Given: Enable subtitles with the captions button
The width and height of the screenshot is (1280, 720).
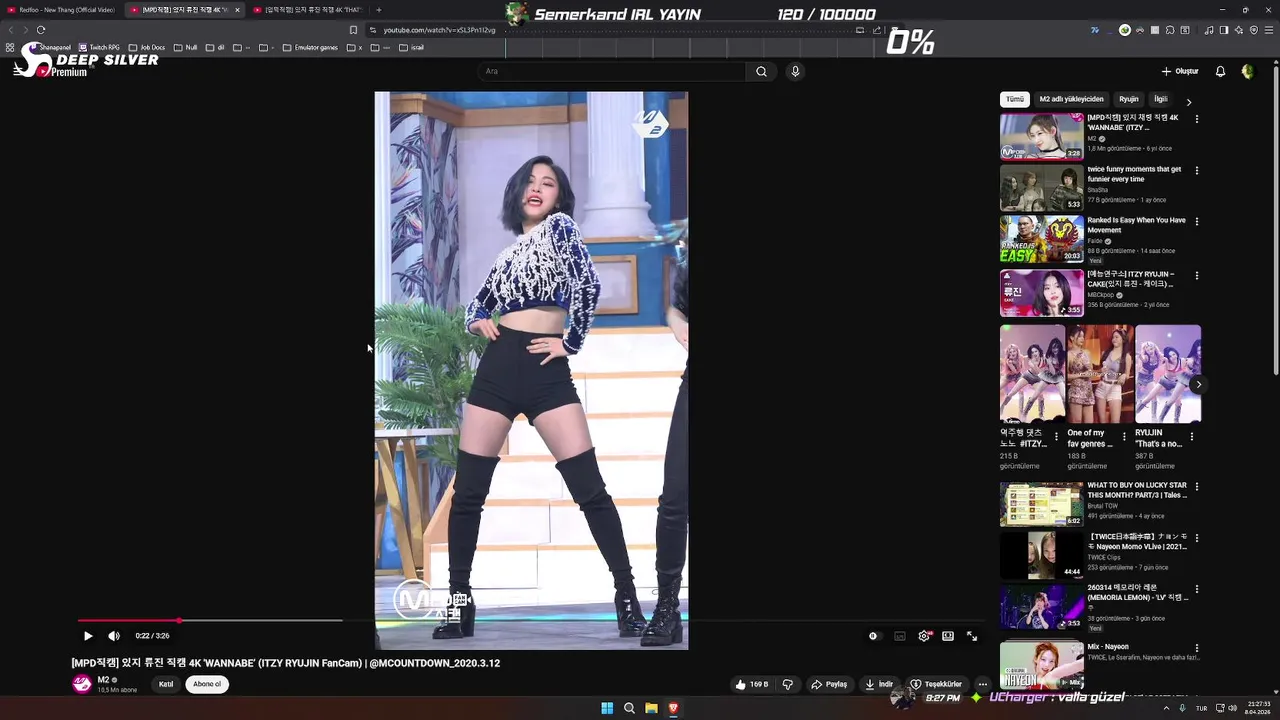Looking at the screenshot, I should coord(900,636).
